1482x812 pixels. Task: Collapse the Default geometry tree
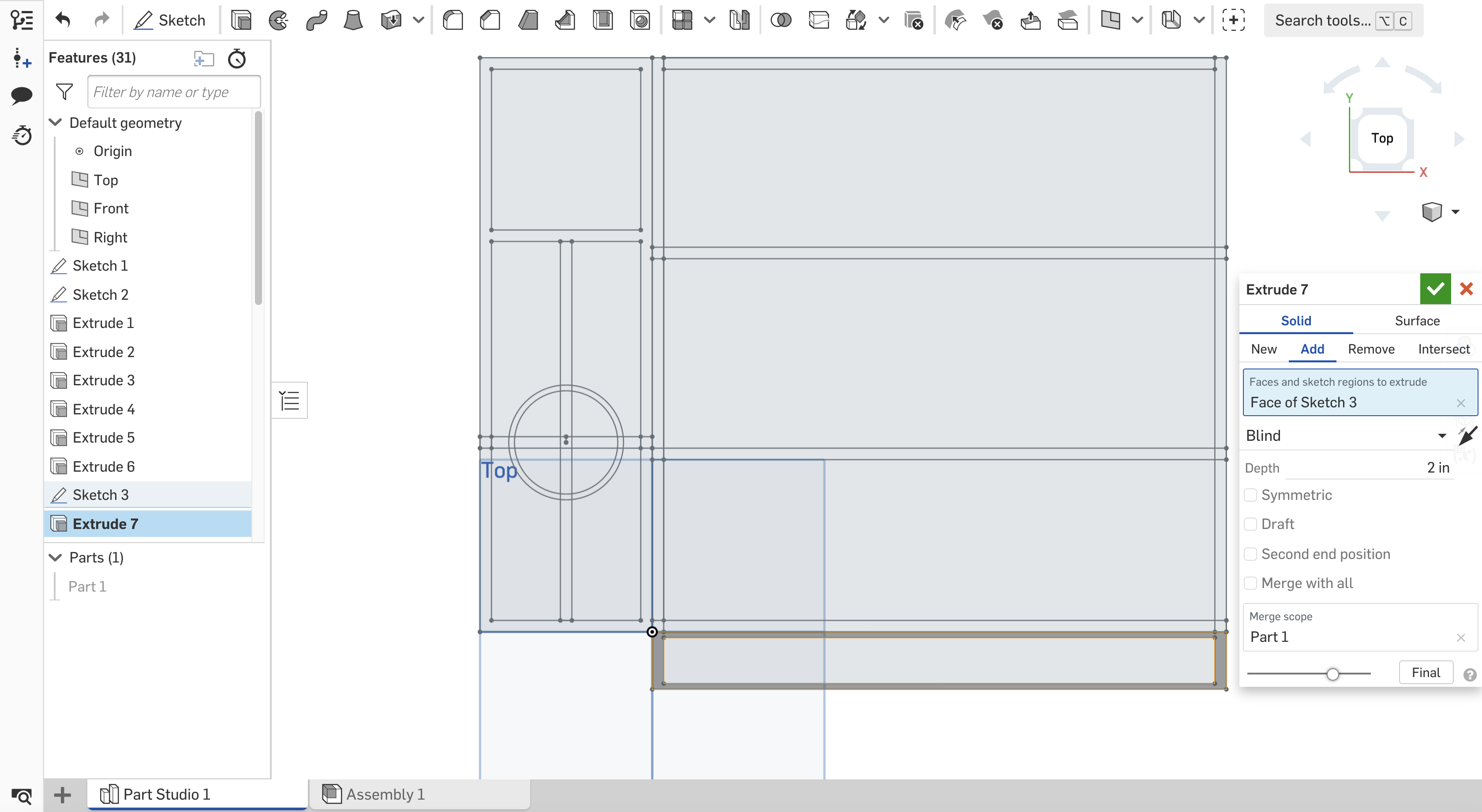(x=55, y=122)
